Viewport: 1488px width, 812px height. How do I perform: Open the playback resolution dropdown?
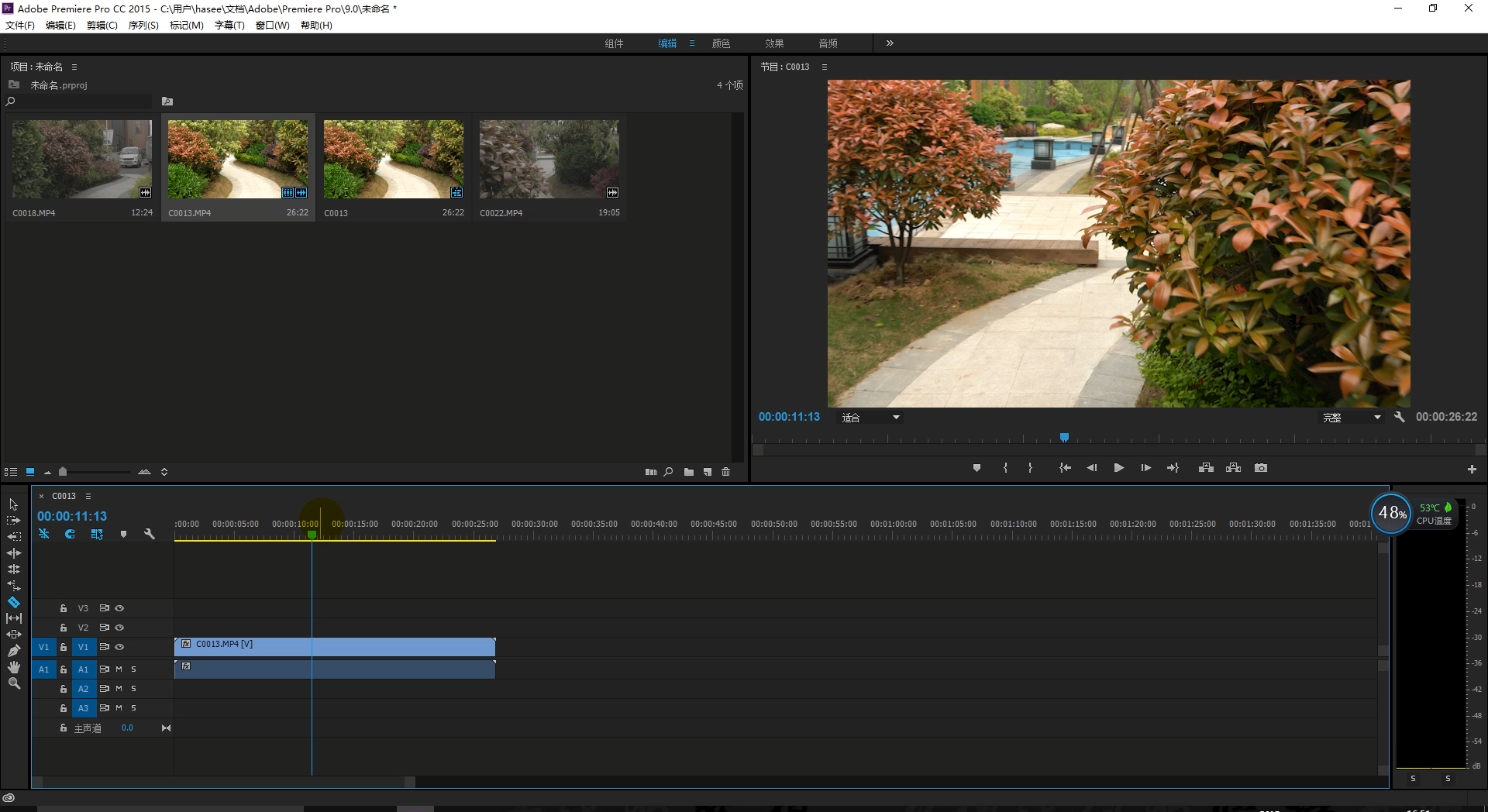click(x=1352, y=418)
